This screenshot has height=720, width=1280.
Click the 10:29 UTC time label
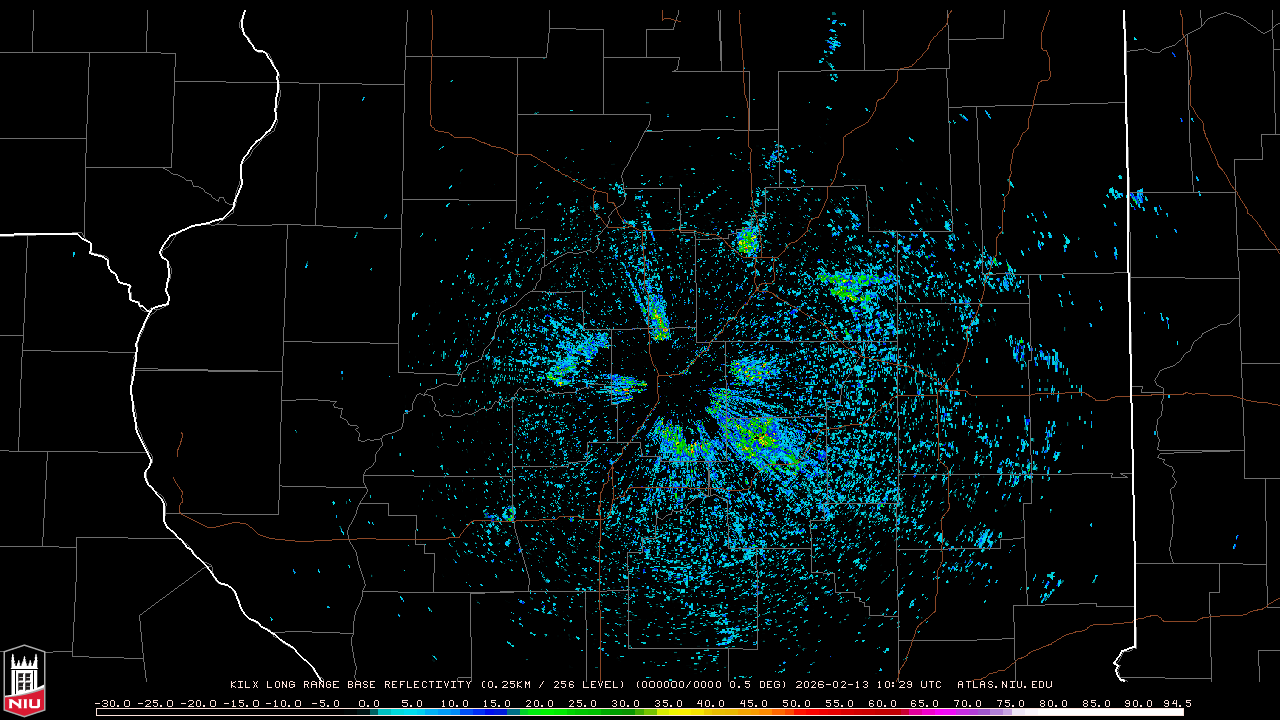[x=911, y=685]
